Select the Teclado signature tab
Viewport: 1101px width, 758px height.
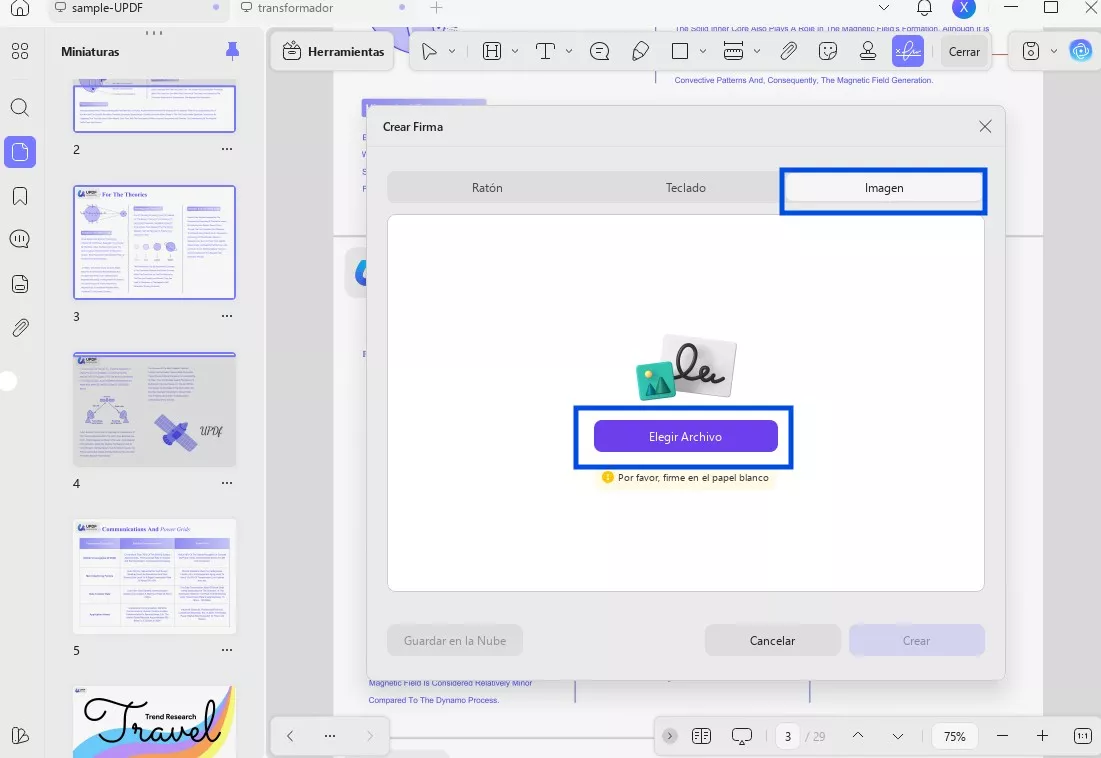(x=685, y=187)
